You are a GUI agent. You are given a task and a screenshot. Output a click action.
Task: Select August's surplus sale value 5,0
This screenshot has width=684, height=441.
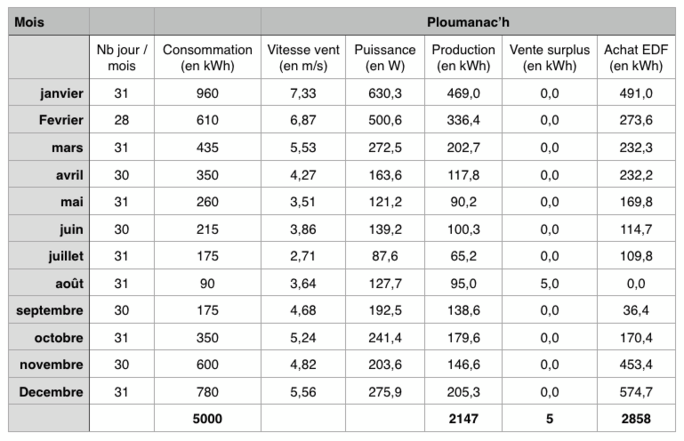pyautogui.click(x=549, y=283)
